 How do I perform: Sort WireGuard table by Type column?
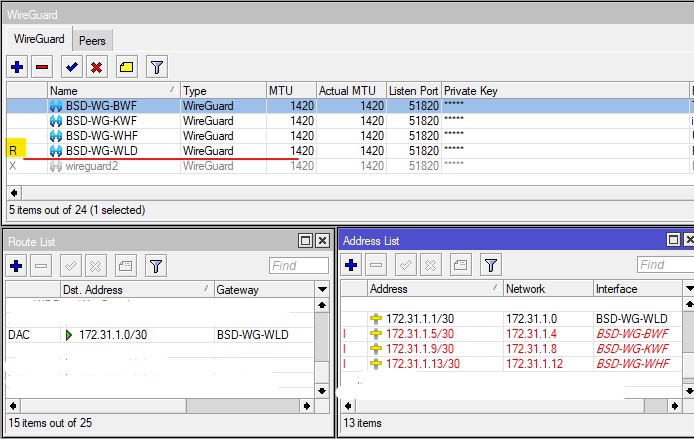[x=223, y=91]
